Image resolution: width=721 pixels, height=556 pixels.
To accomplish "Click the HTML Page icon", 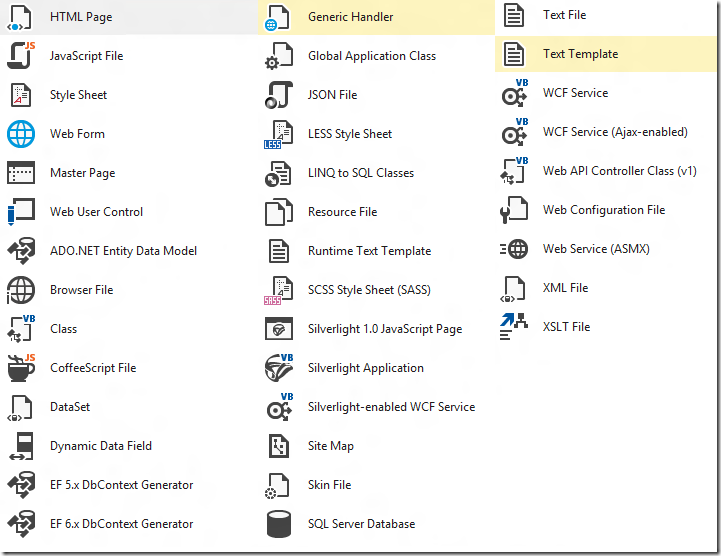I will tap(20, 17).
